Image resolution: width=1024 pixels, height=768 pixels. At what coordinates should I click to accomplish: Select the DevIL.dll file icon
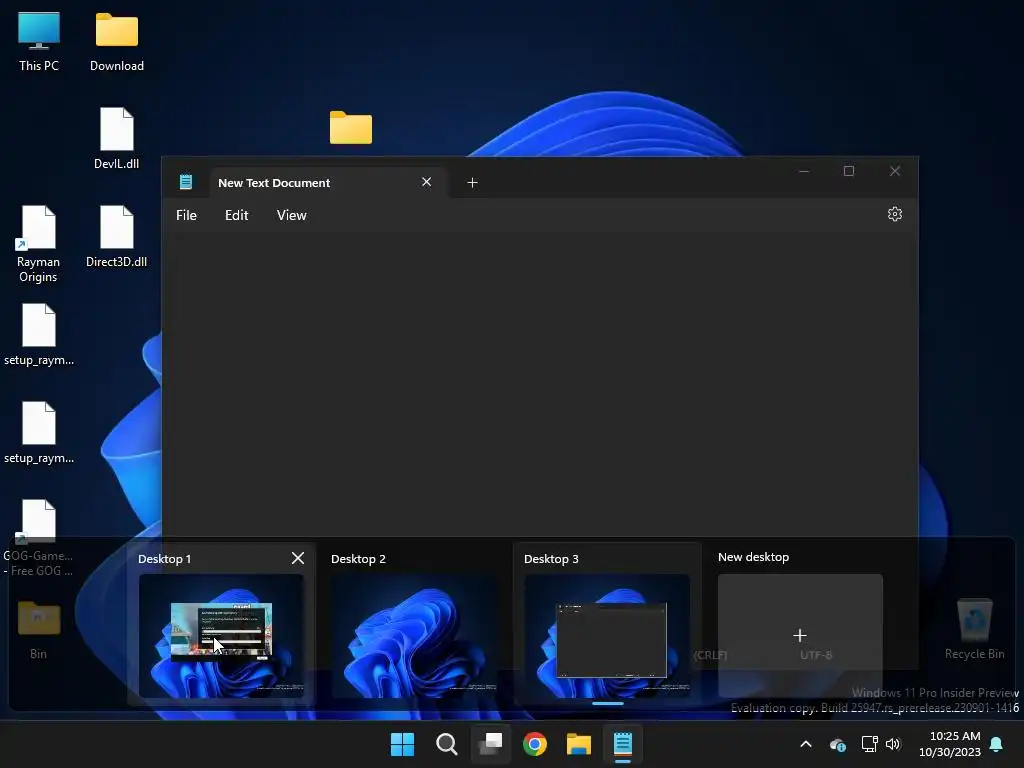(117, 138)
